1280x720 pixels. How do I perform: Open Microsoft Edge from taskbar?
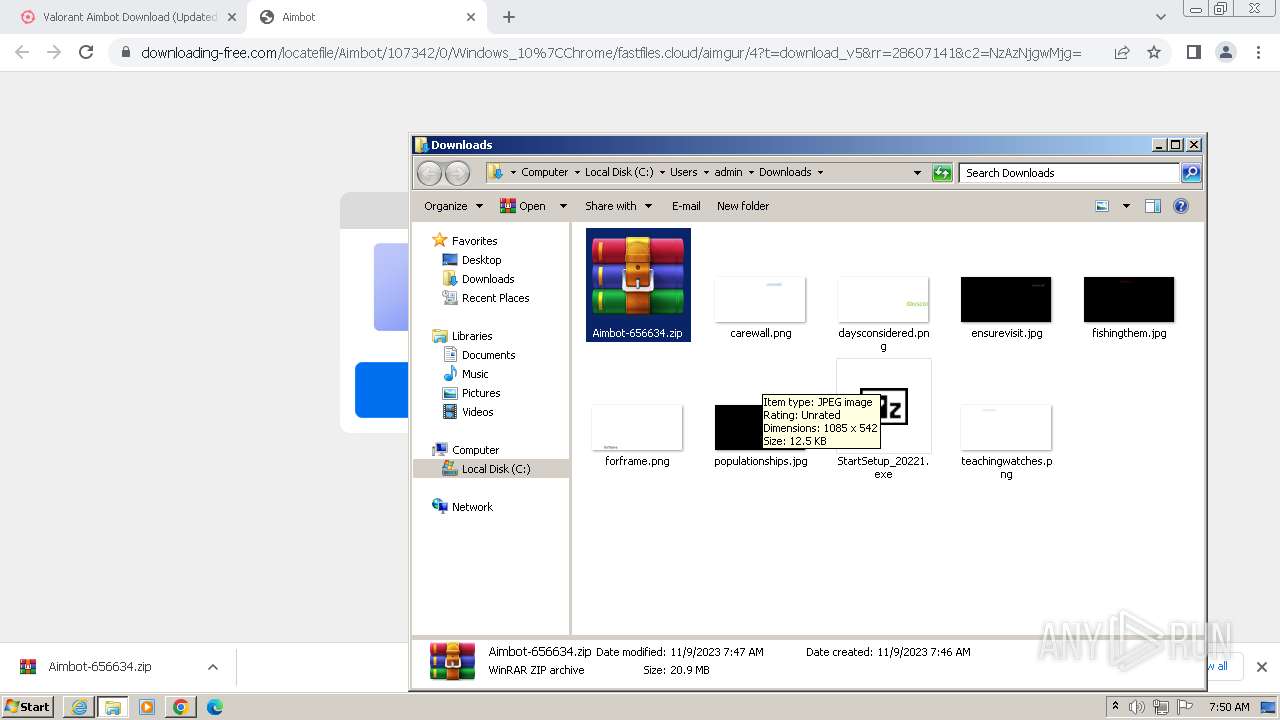[214, 707]
